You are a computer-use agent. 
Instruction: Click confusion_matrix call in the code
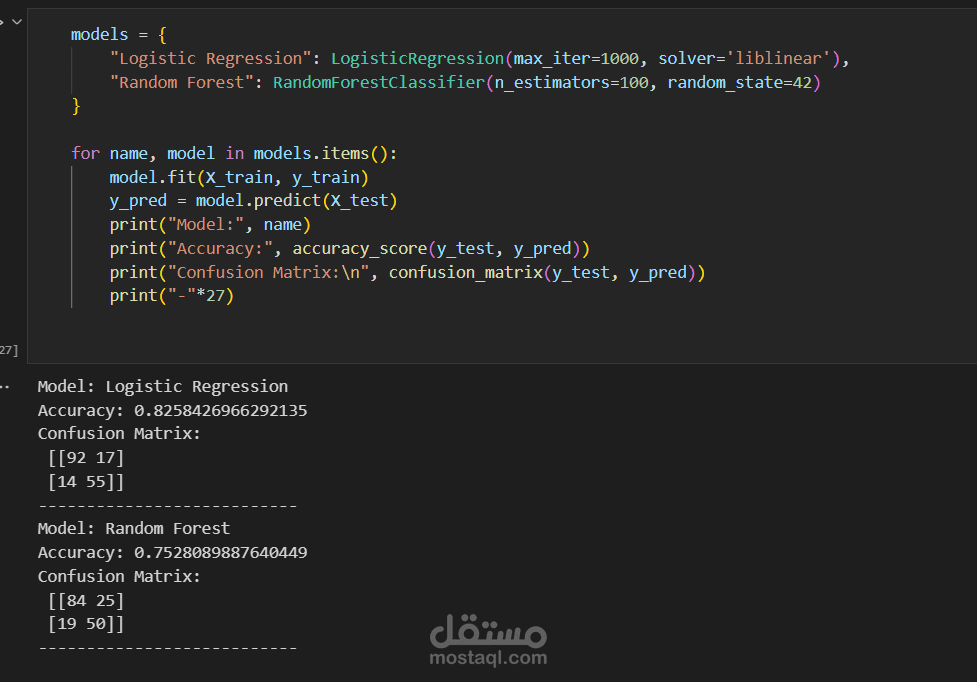465,272
